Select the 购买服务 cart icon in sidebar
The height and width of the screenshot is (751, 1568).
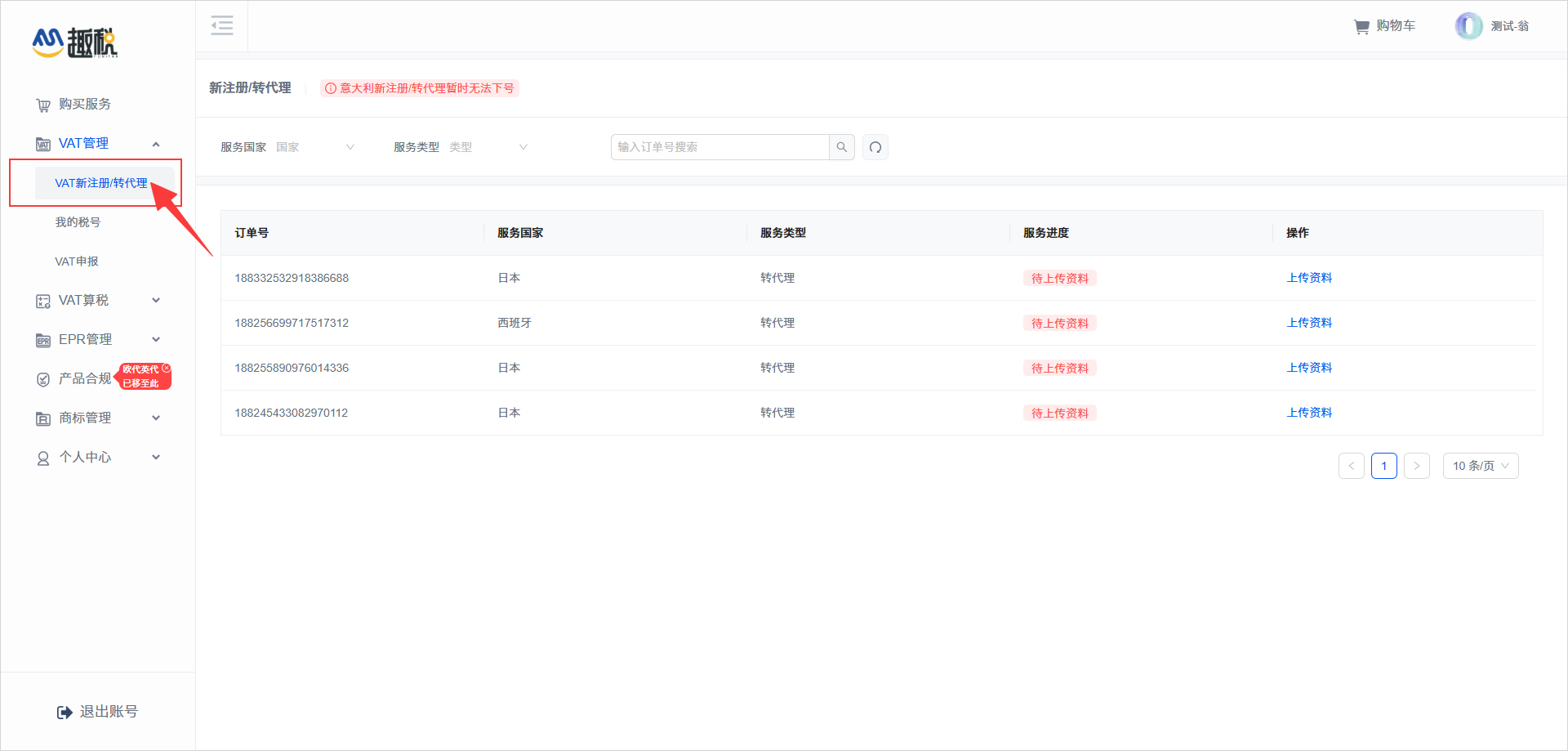[x=42, y=105]
